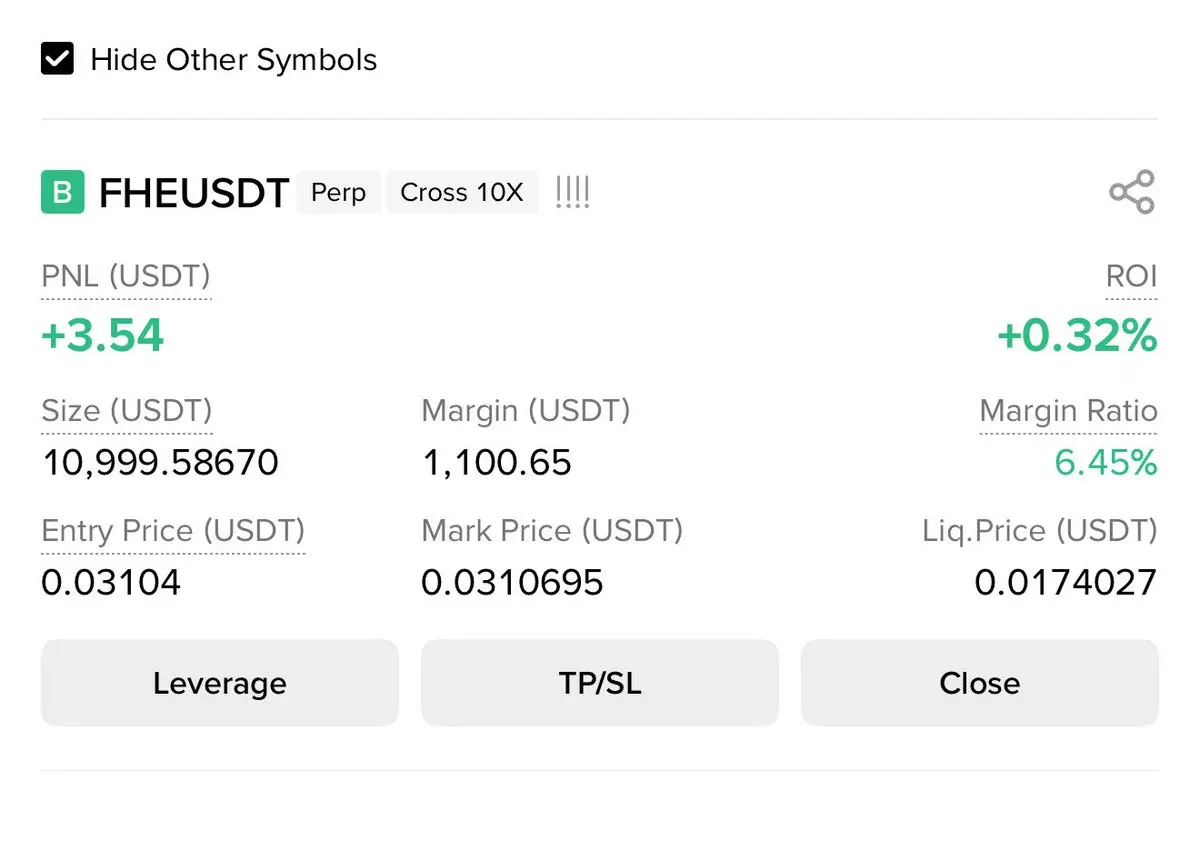
Task: Click the green B buy badge
Action: coord(62,192)
